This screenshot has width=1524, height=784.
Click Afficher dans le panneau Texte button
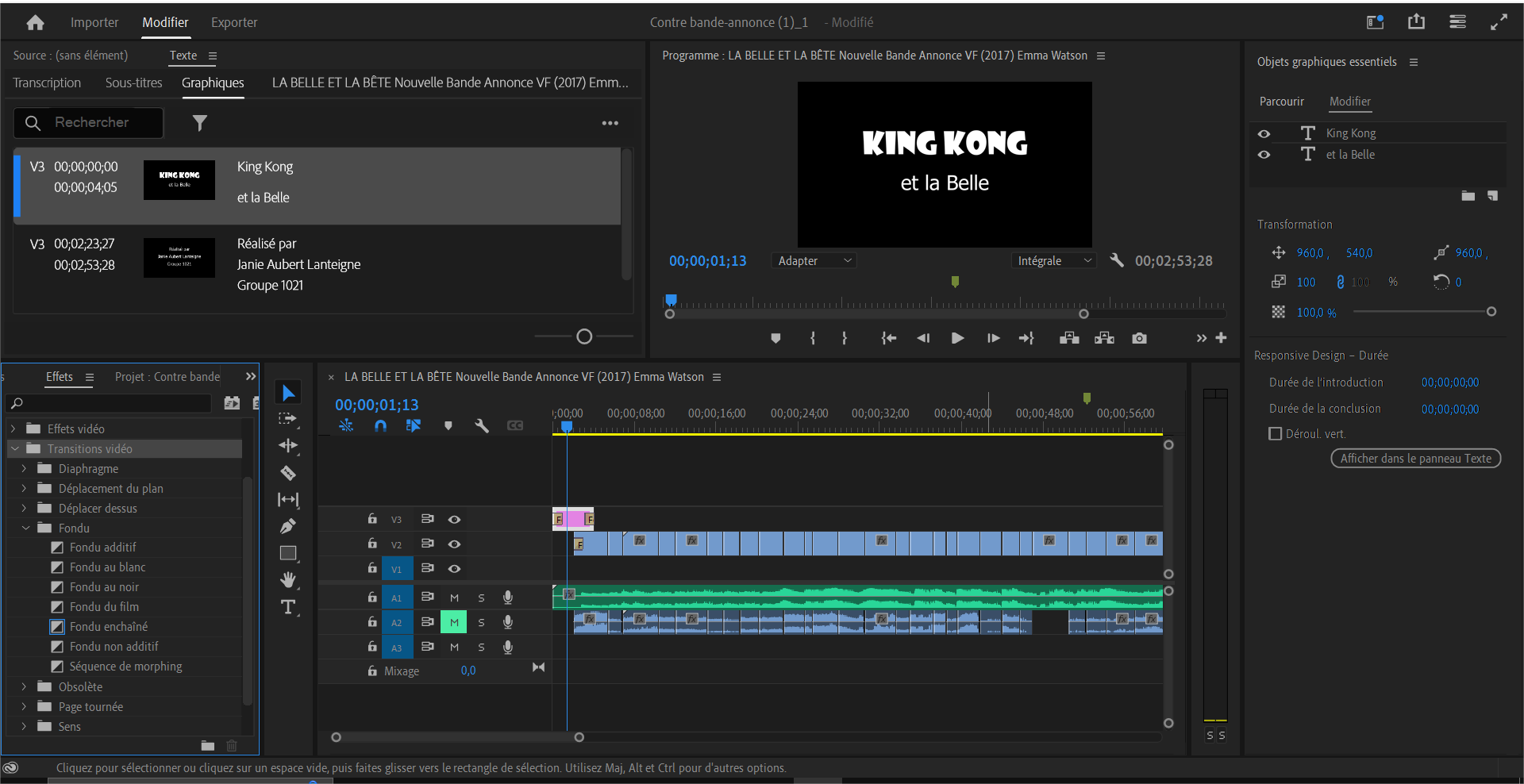click(1415, 459)
